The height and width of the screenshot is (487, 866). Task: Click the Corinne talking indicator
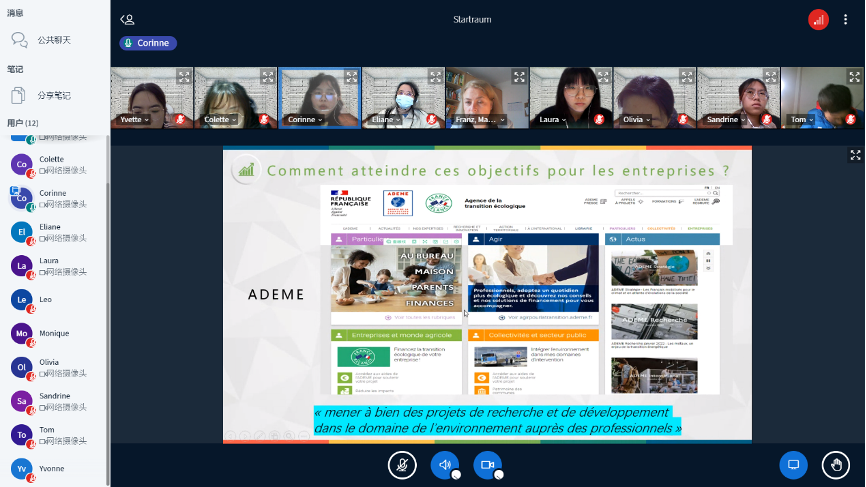coord(148,43)
